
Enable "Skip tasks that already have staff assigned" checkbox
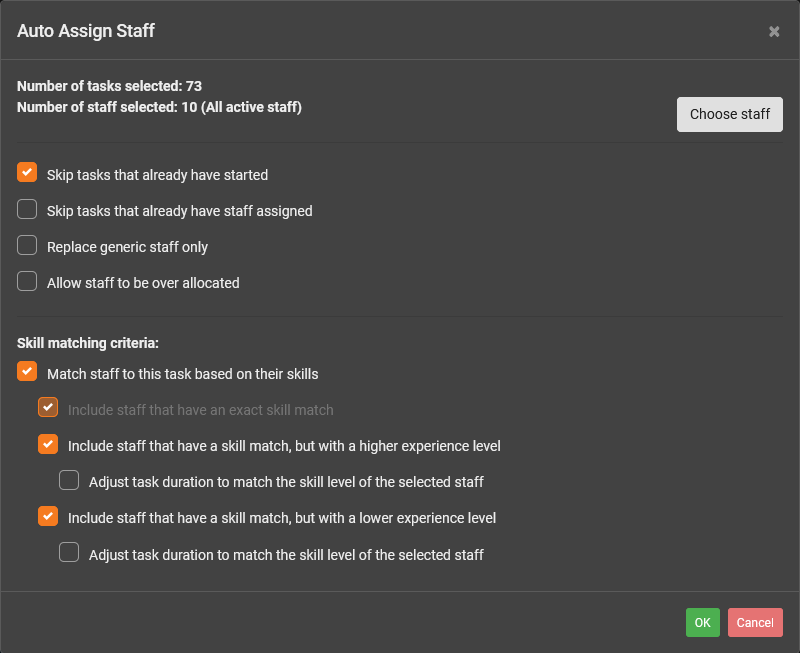coord(27,210)
